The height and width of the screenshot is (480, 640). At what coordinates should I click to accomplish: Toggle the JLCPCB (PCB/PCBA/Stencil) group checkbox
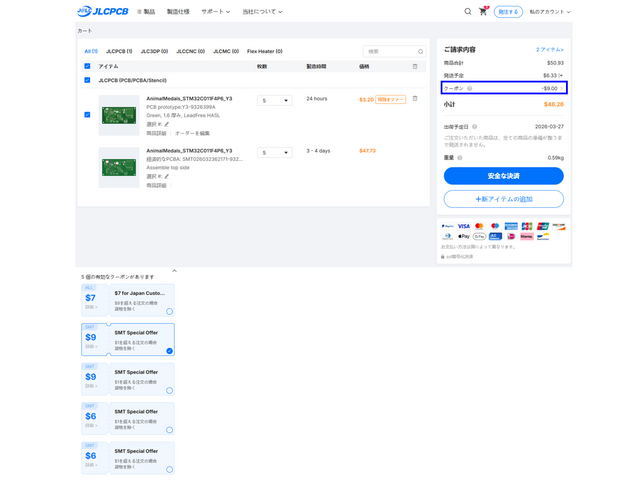87,80
